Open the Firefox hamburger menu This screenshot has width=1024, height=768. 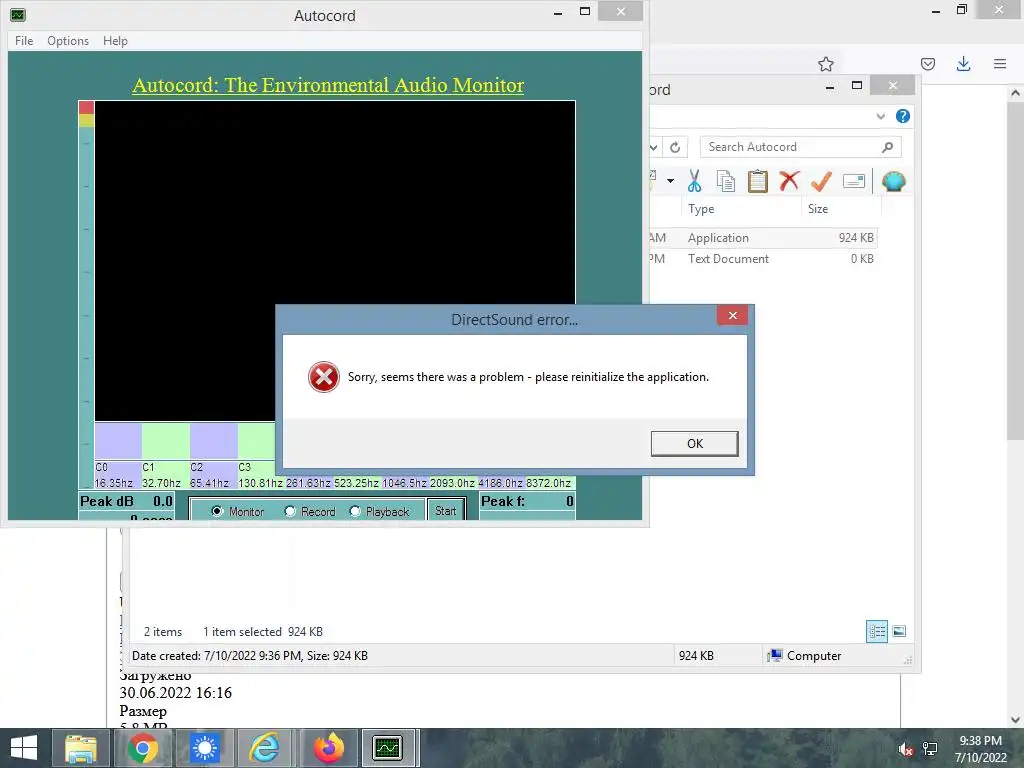pos(1000,64)
